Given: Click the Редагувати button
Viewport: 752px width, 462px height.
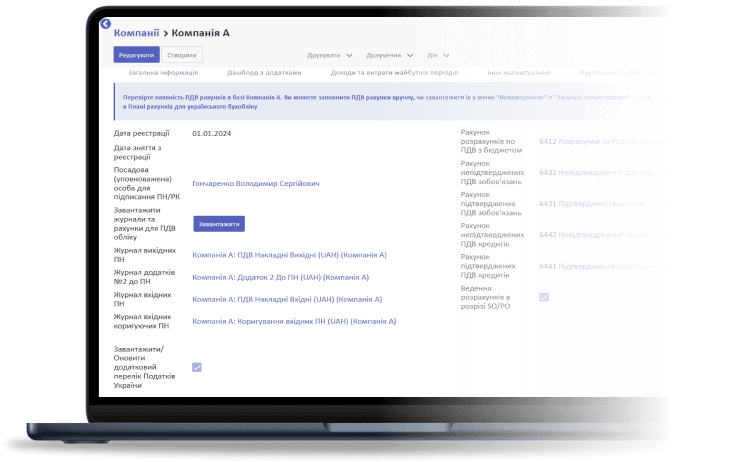Looking at the screenshot, I should tap(136, 55).
